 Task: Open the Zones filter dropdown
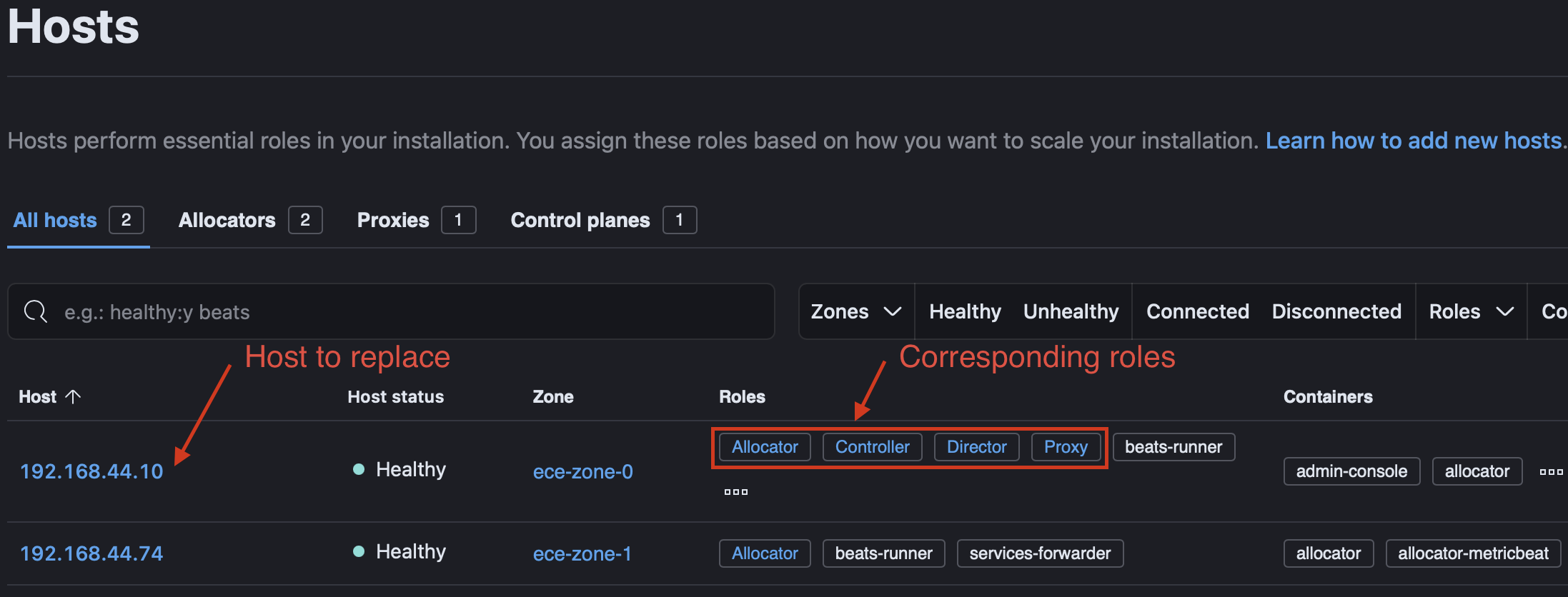coord(855,311)
